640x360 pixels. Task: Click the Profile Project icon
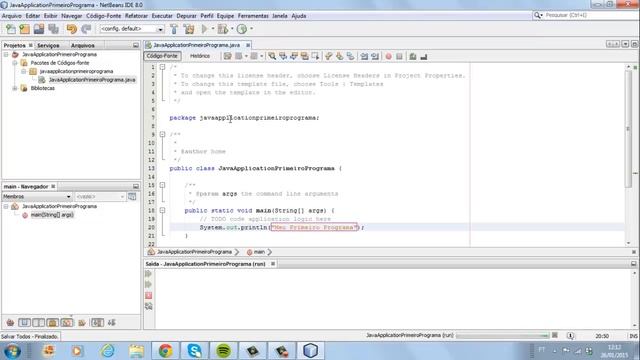242,29
